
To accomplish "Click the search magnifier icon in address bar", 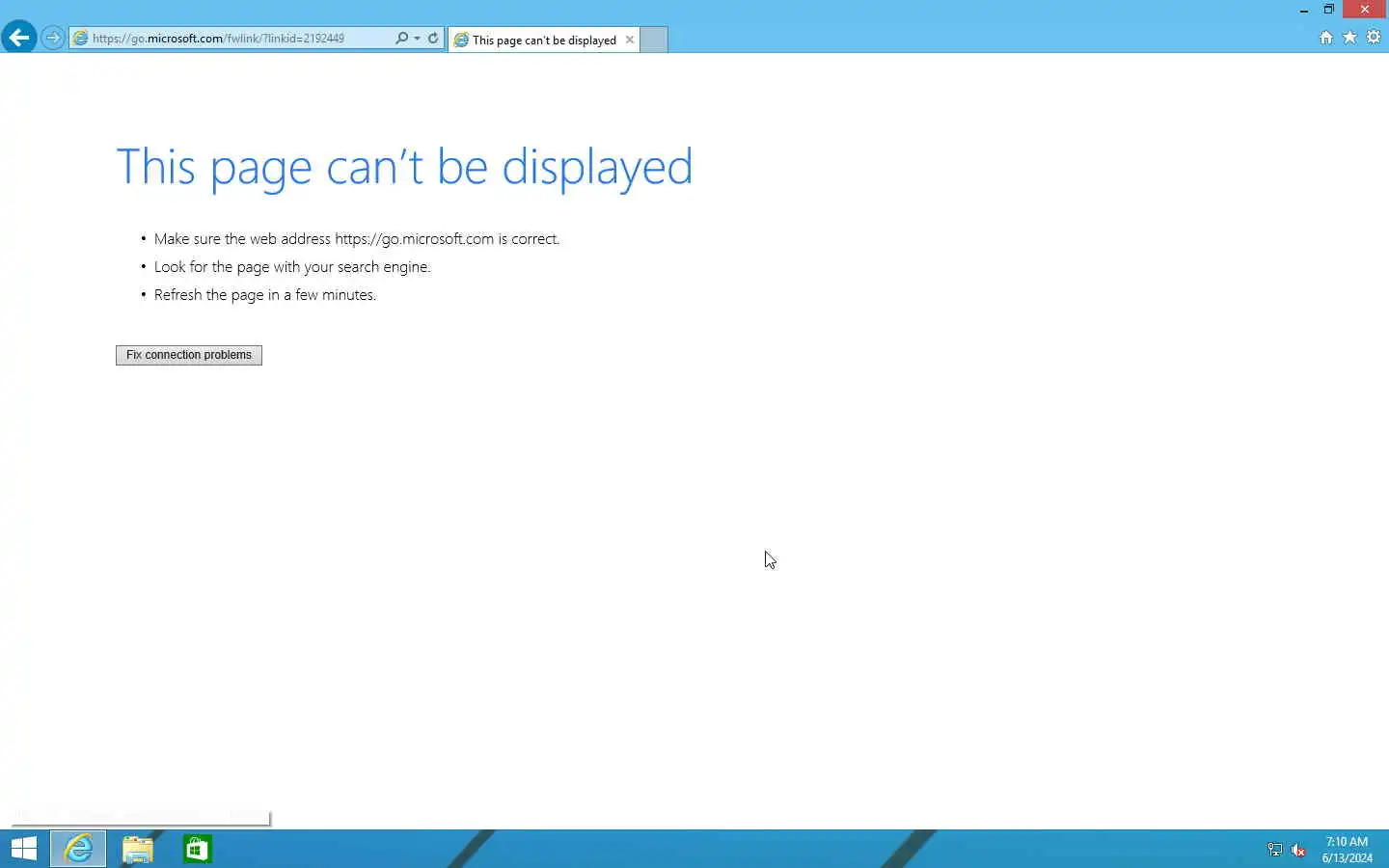I will pos(401,39).
